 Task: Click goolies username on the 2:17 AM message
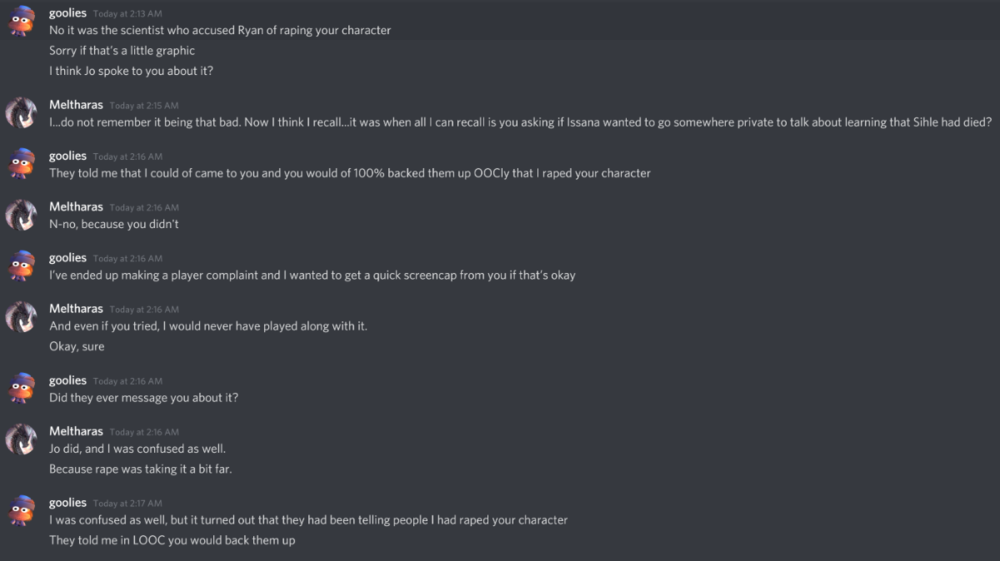tap(68, 502)
